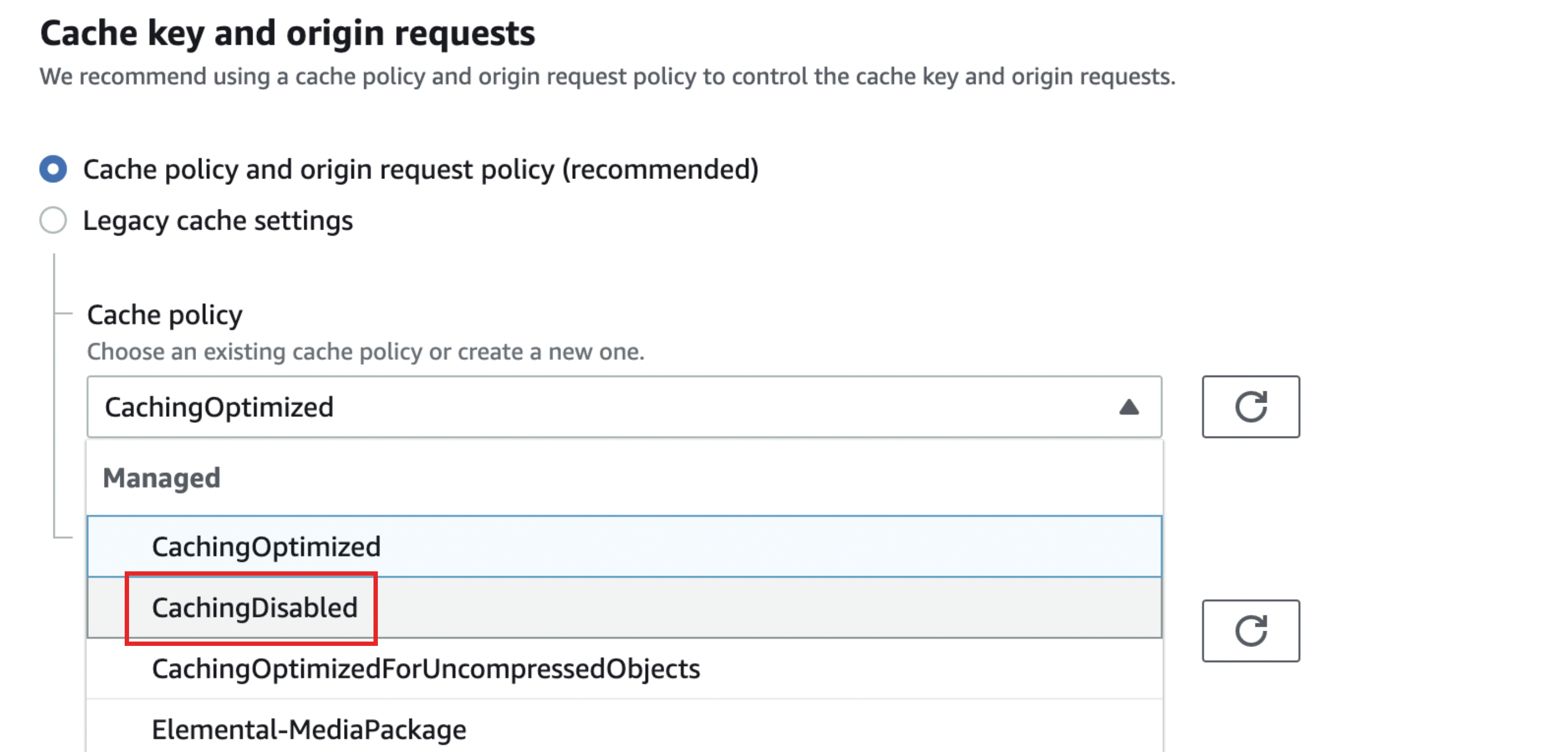The width and height of the screenshot is (1568, 752).
Task: Pick the Elemental-MediaPackage option
Action: tap(309, 729)
